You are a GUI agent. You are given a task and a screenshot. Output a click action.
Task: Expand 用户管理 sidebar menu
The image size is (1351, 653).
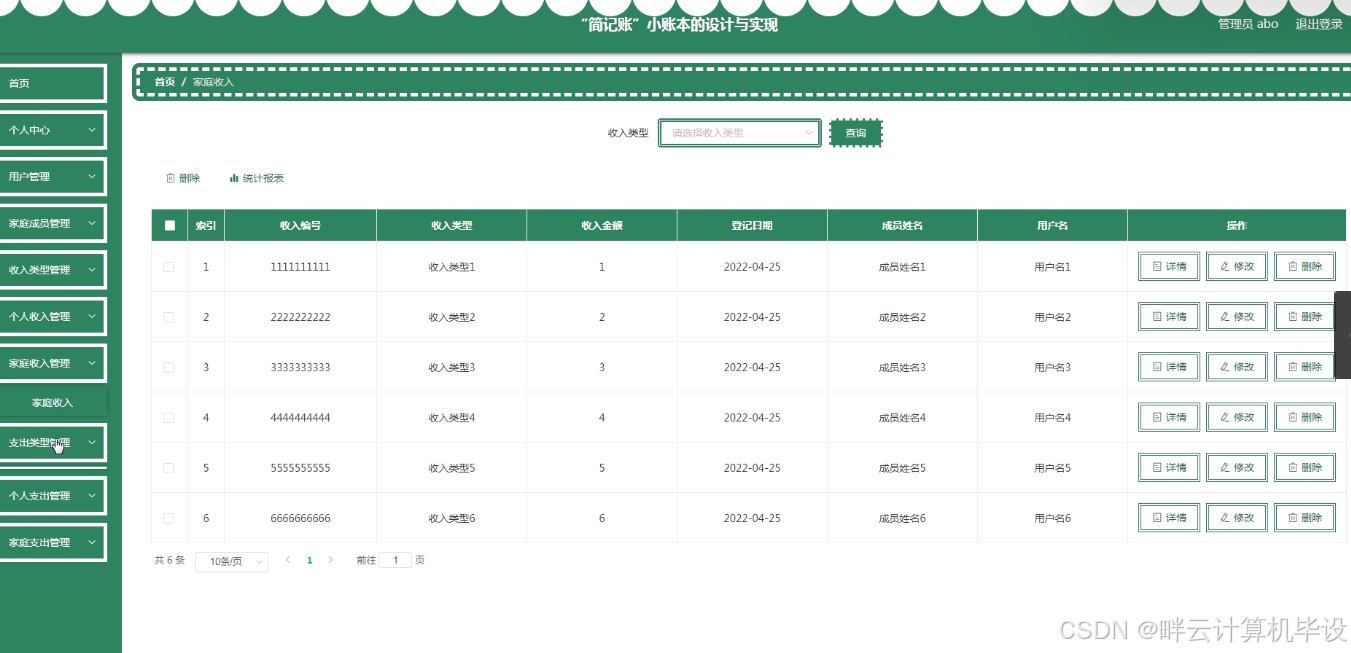[53, 177]
